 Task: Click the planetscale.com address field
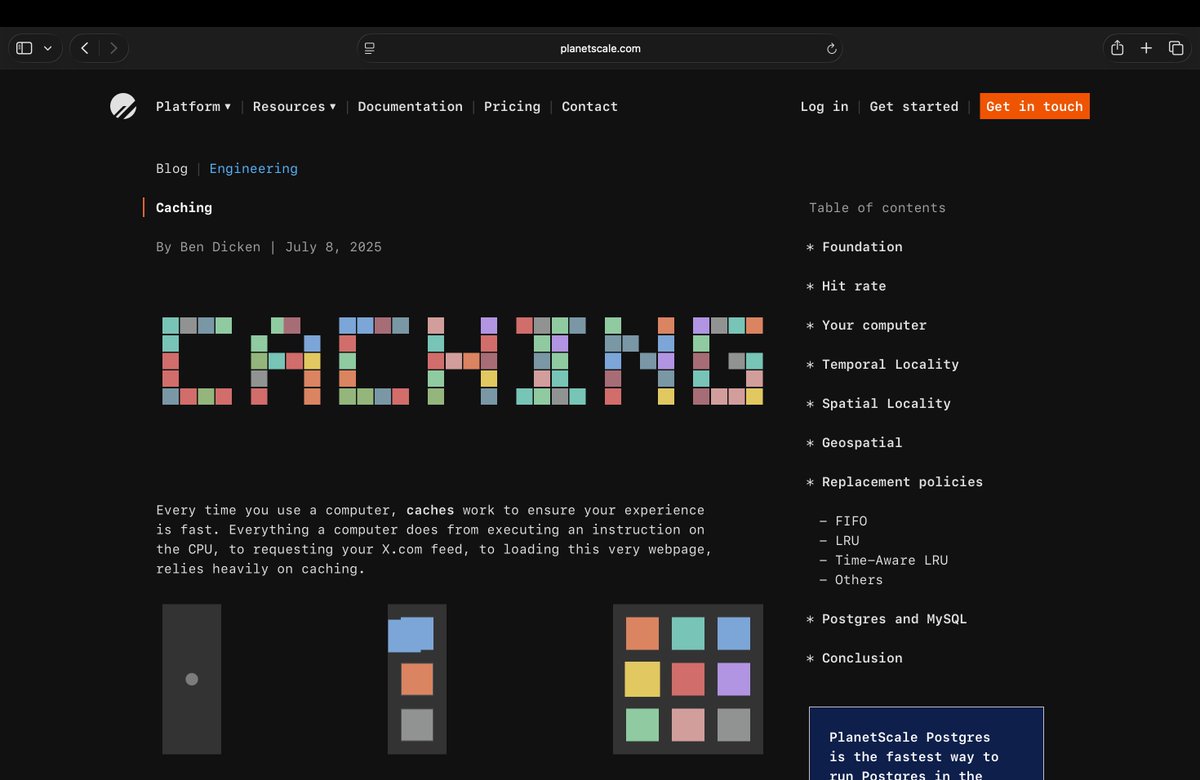pos(600,48)
